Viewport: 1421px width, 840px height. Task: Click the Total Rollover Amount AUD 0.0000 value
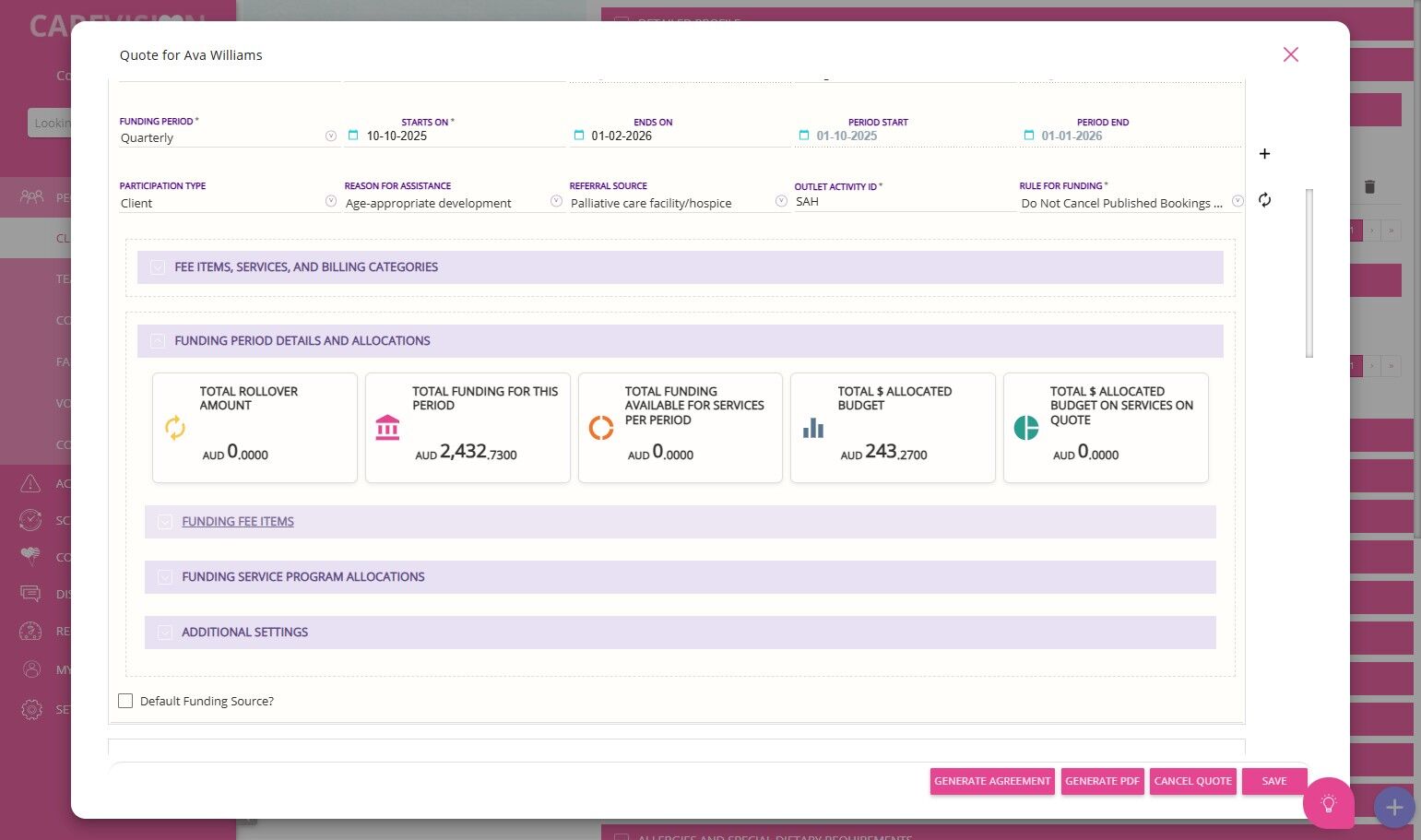point(235,452)
